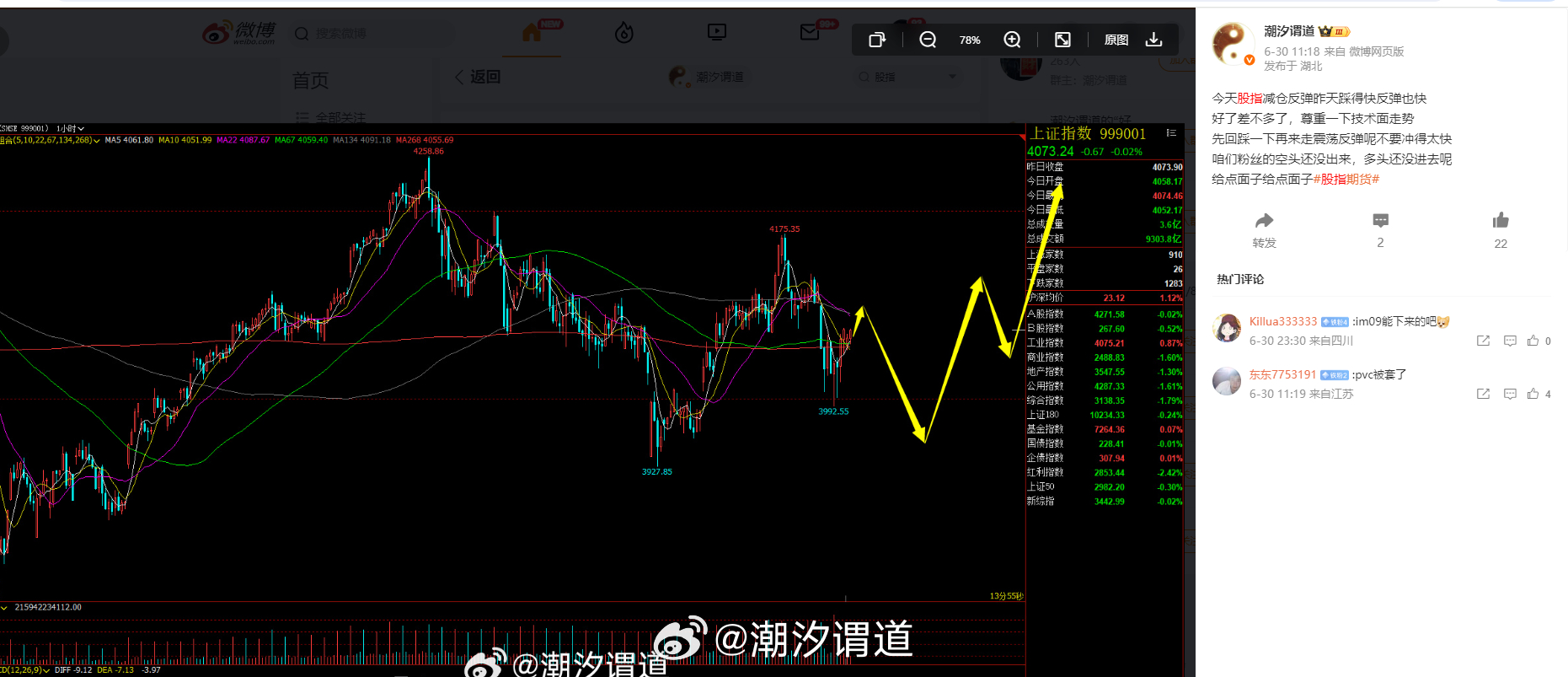Click the dimmed video icon behind the viewer
This screenshot has height=677, width=1568.
(x=717, y=32)
